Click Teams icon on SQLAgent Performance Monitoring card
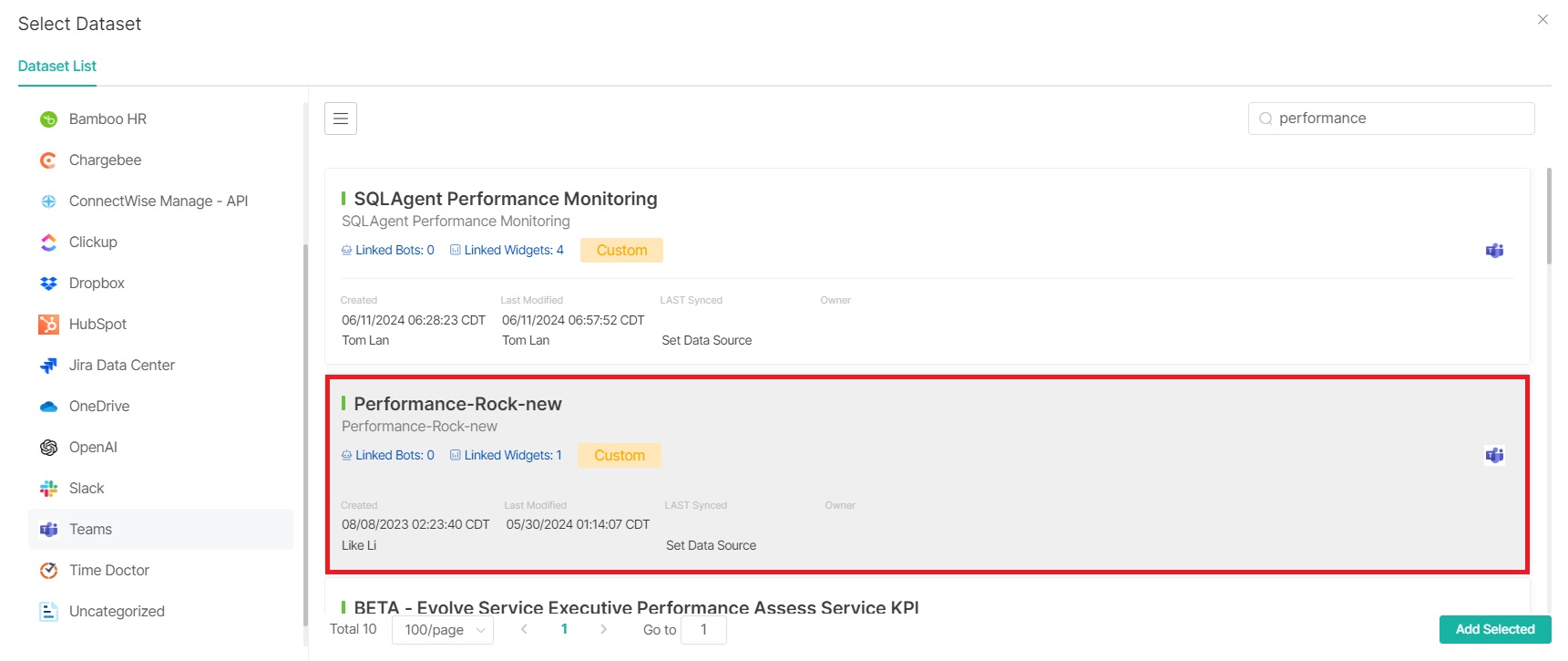Image resolution: width=1568 pixels, height=661 pixels. coord(1494,251)
